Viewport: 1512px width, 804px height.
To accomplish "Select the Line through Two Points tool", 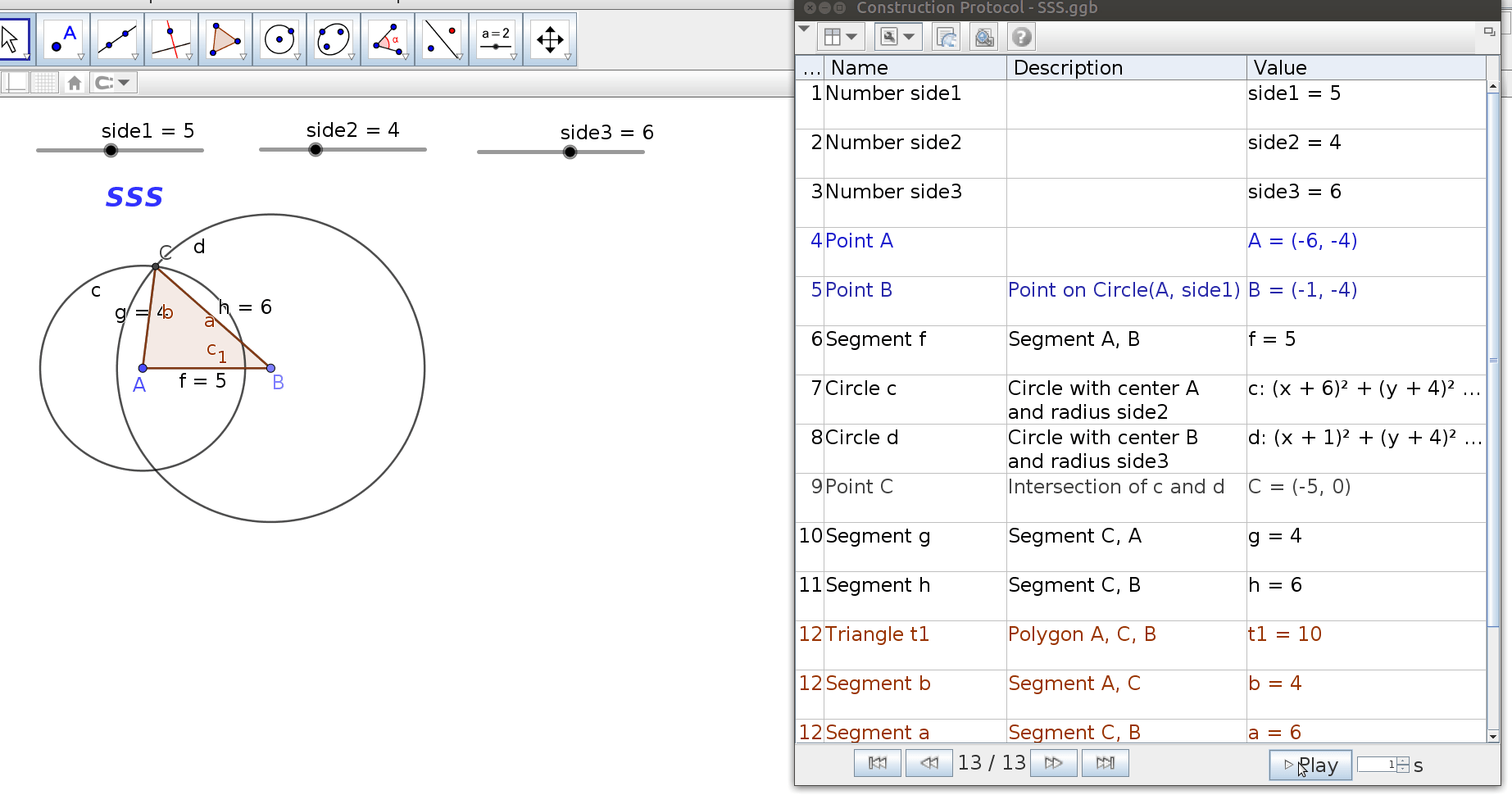I will click(117, 39).
